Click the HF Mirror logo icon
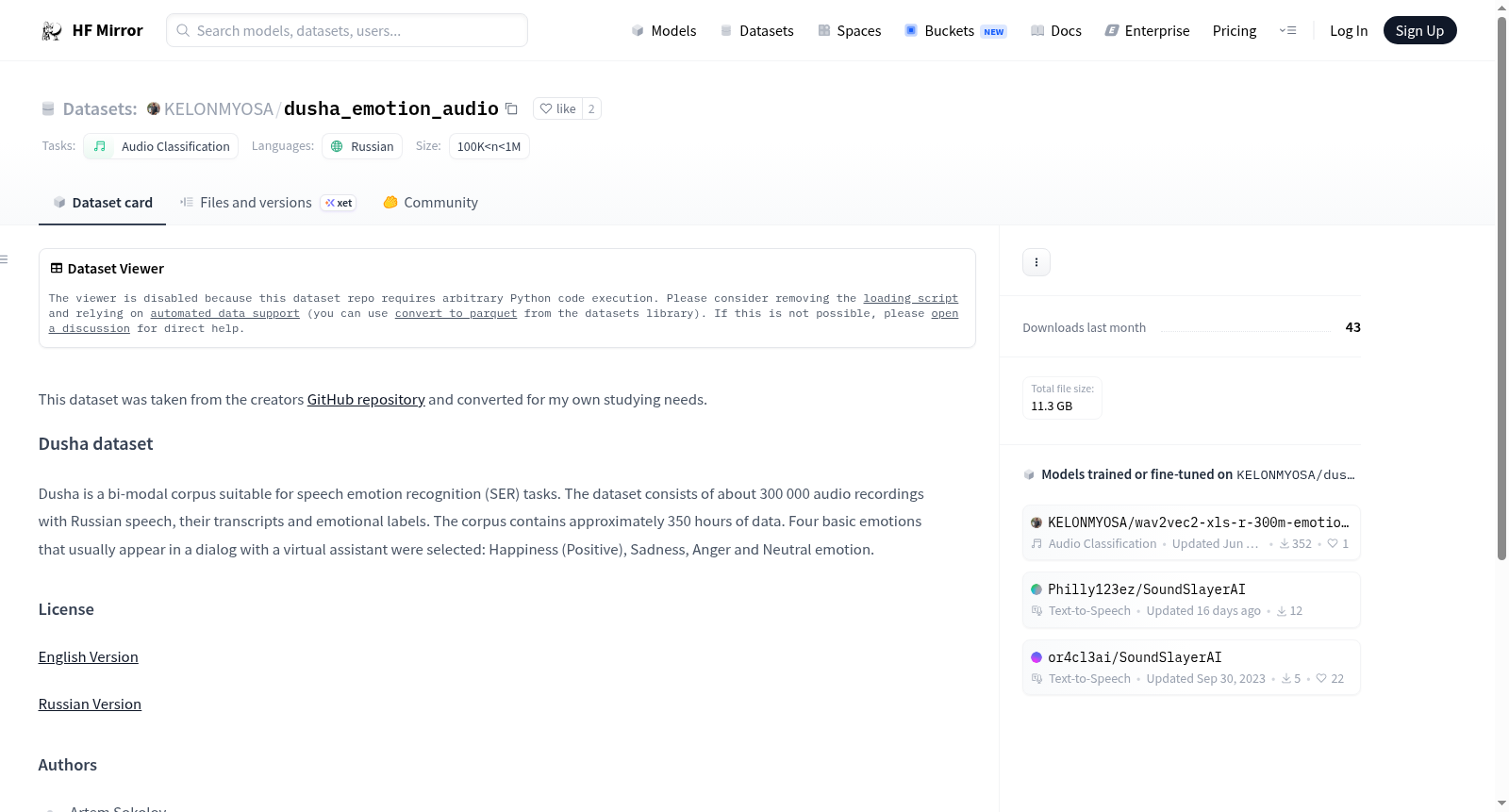1509x812 pixels. coord(51,31)
